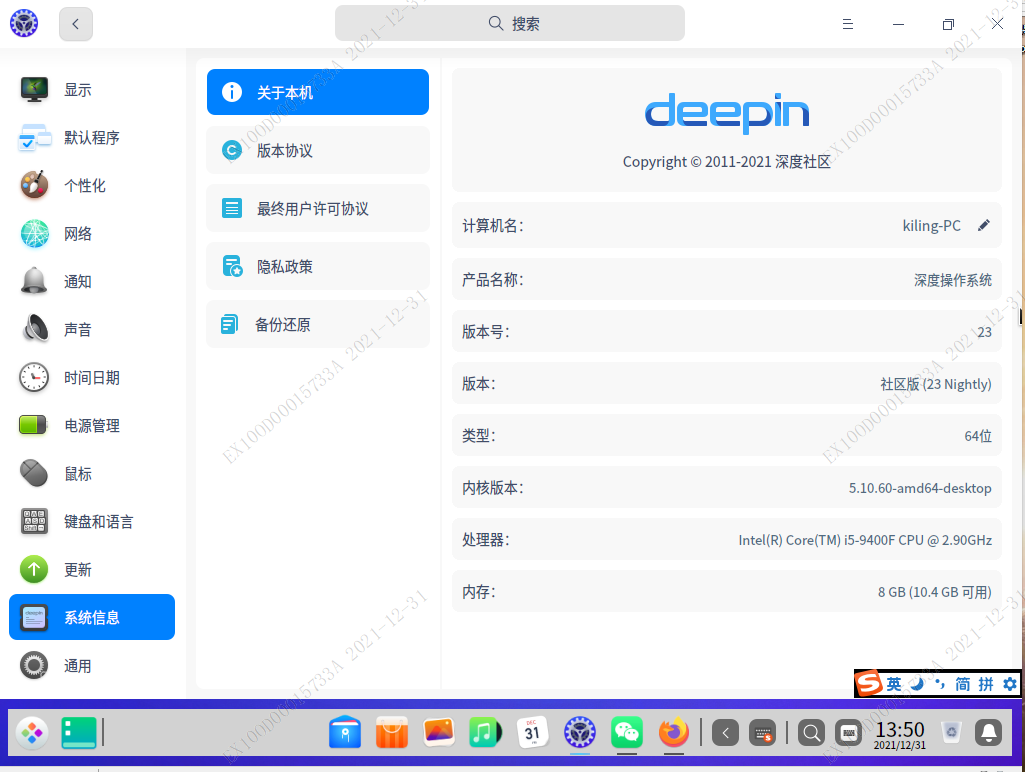Viewport: 1025px width, 772px height.
Task: Switch to the 隐私政策 section
Action: (x=317, y=266)
